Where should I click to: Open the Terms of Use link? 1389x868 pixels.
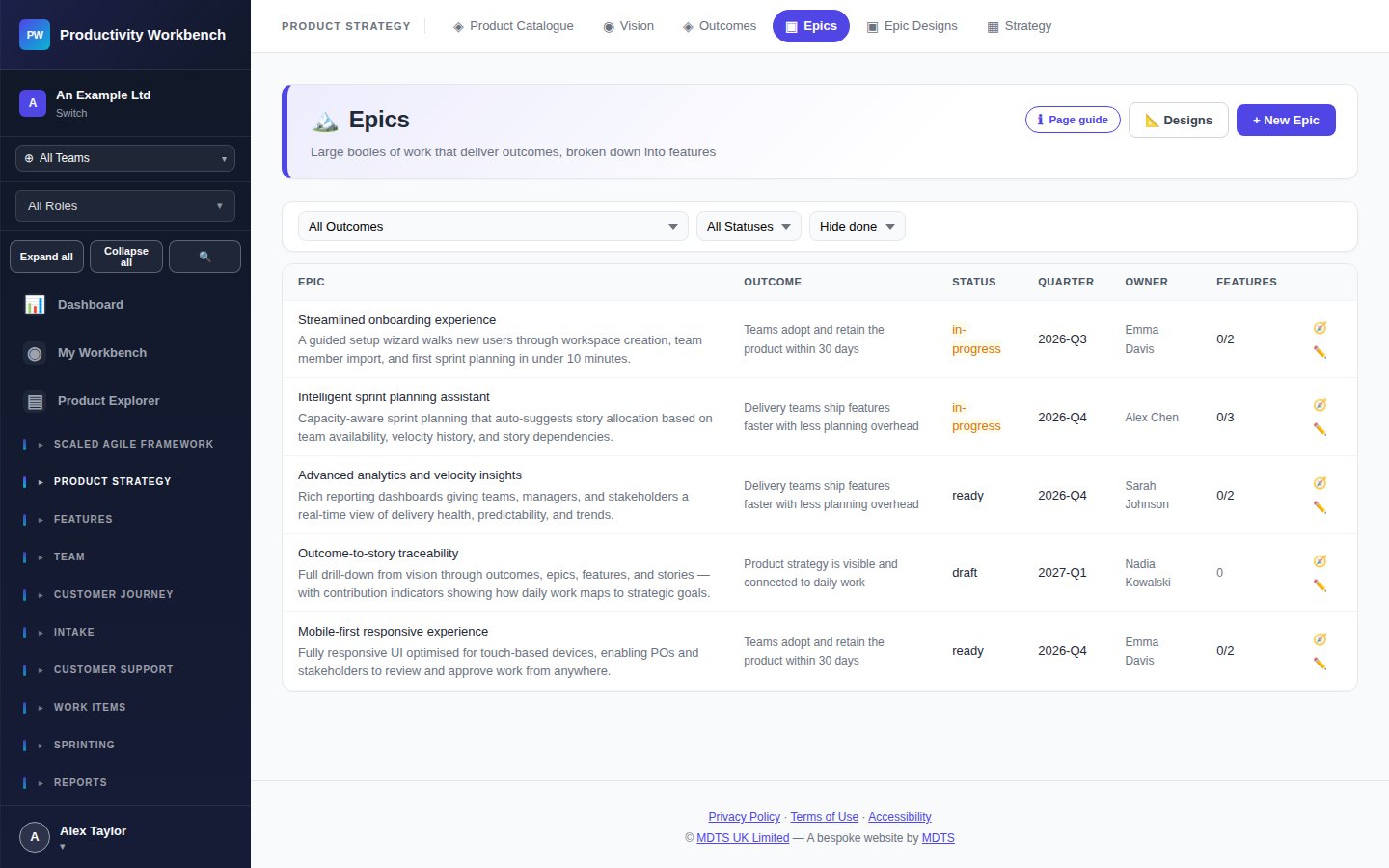click(825, 817)
